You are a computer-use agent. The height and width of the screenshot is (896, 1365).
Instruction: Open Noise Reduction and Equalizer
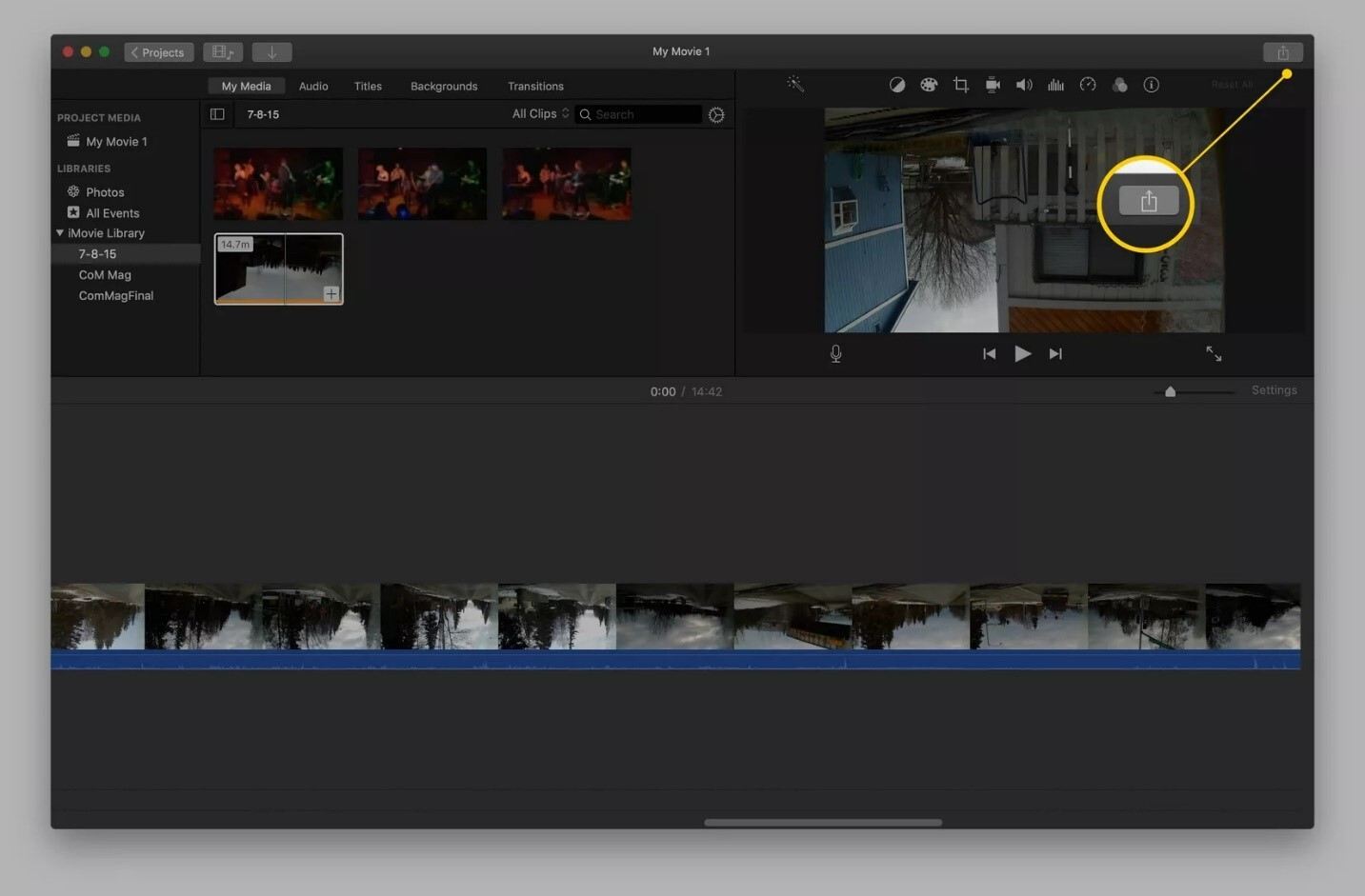(x=1055, y=85)
